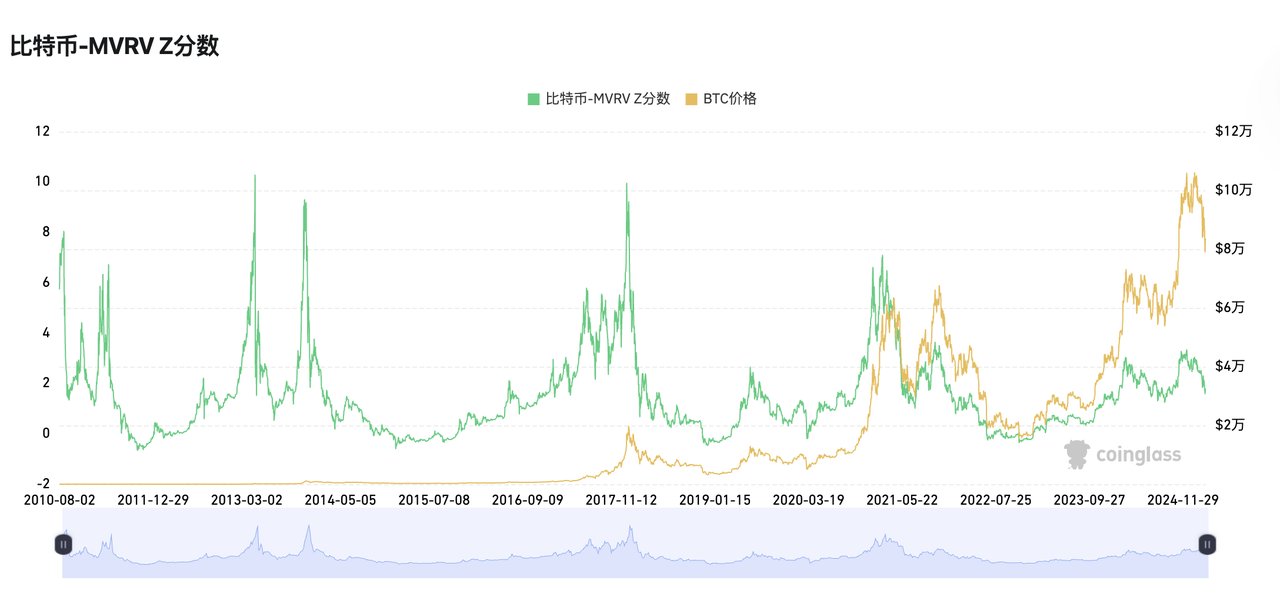Click the 2017-11-12 date axis label
The image size is (1280, 604).
click(x=621, y=498)
